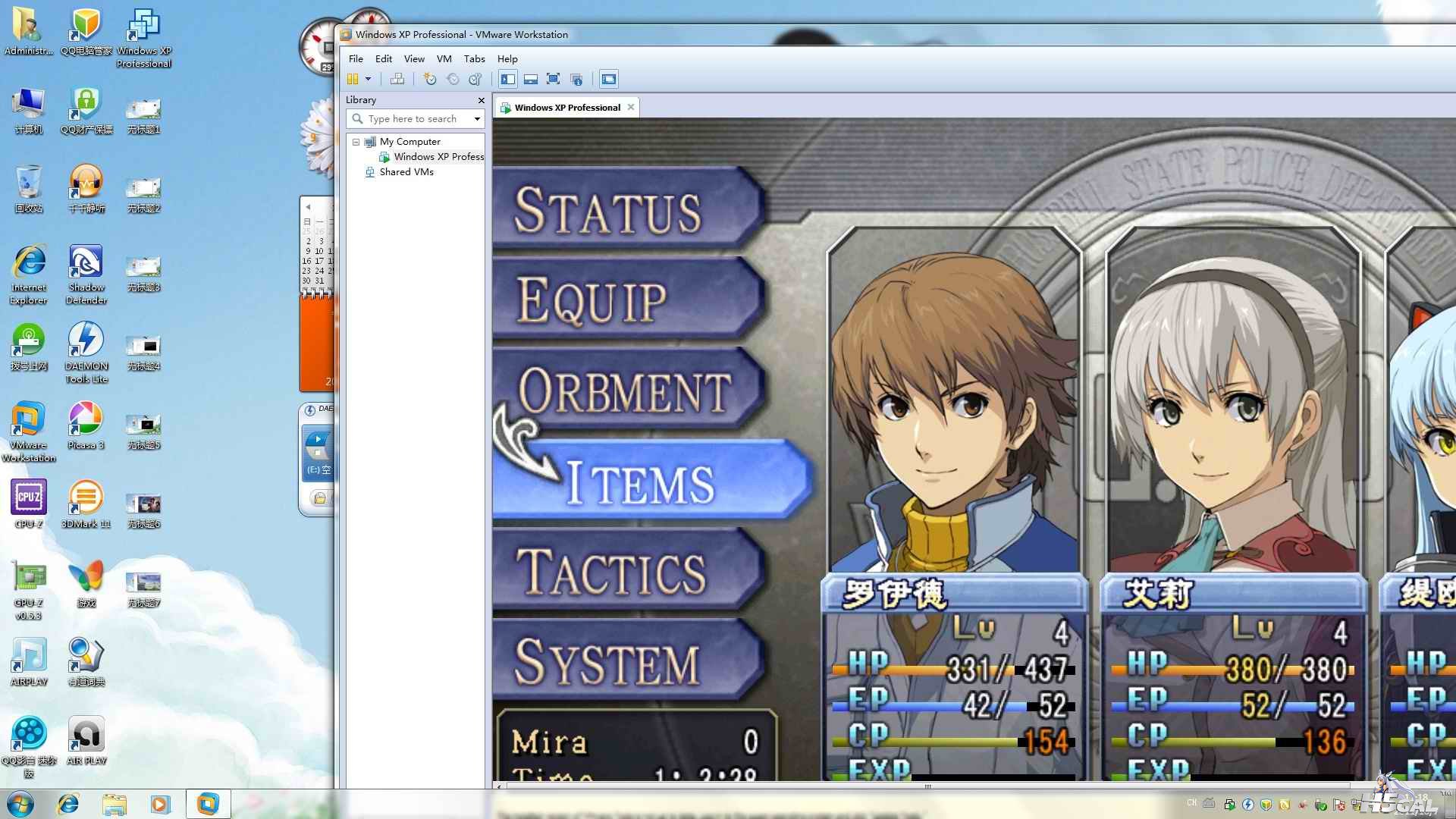Collapse the My Computer tree node
Image resolution: width=1456 pixels, height=819 pixels.
(356, 142)
